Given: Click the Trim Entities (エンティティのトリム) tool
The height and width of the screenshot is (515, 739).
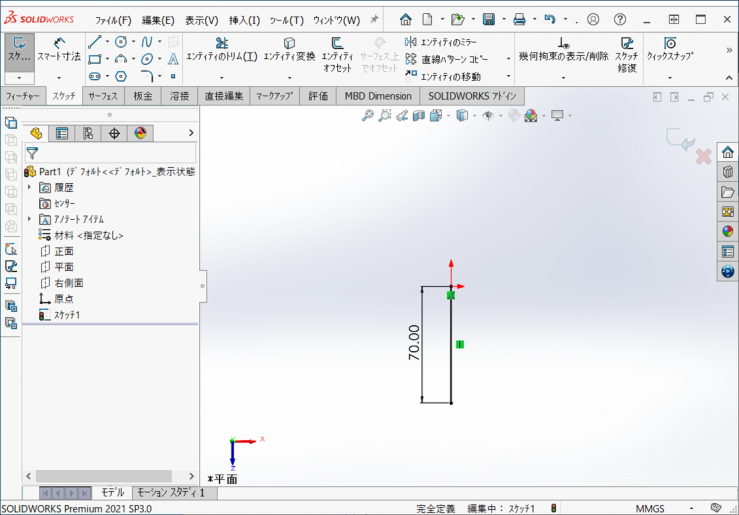Looking at the screenshot, I should click(x=221, y=50).
